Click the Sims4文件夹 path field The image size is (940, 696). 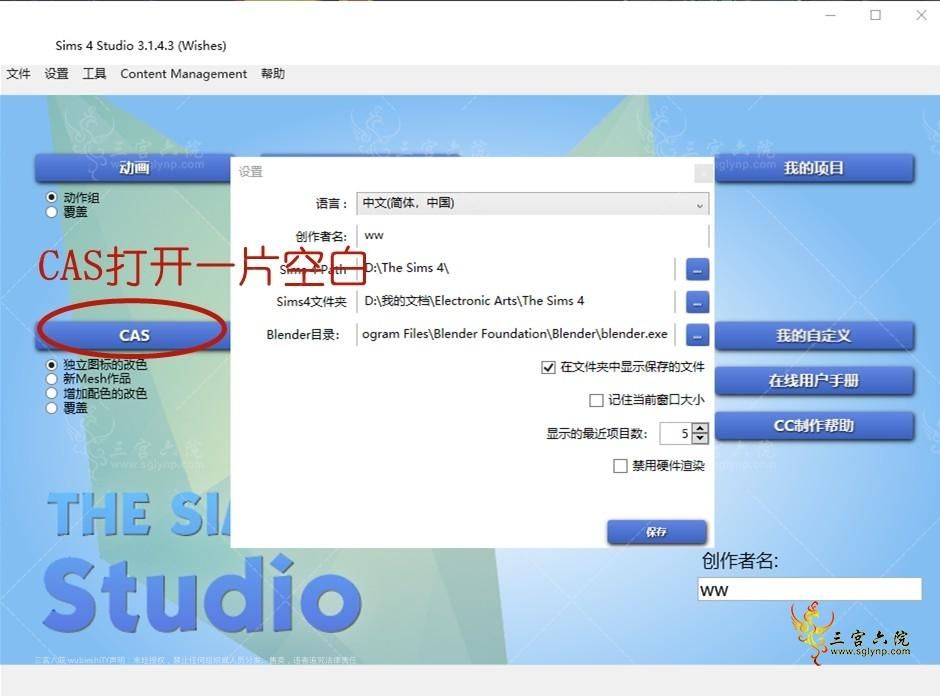[x=516, y=301]
